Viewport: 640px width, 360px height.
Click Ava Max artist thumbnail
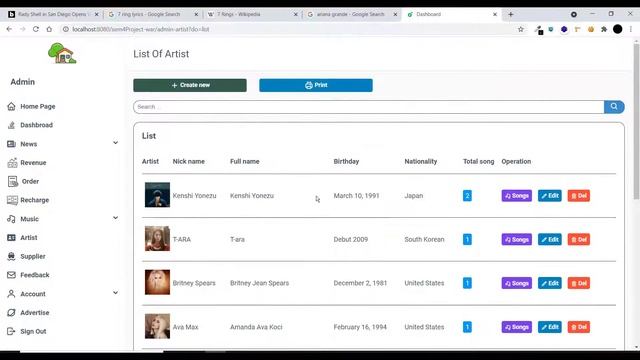tap(157, 326)
